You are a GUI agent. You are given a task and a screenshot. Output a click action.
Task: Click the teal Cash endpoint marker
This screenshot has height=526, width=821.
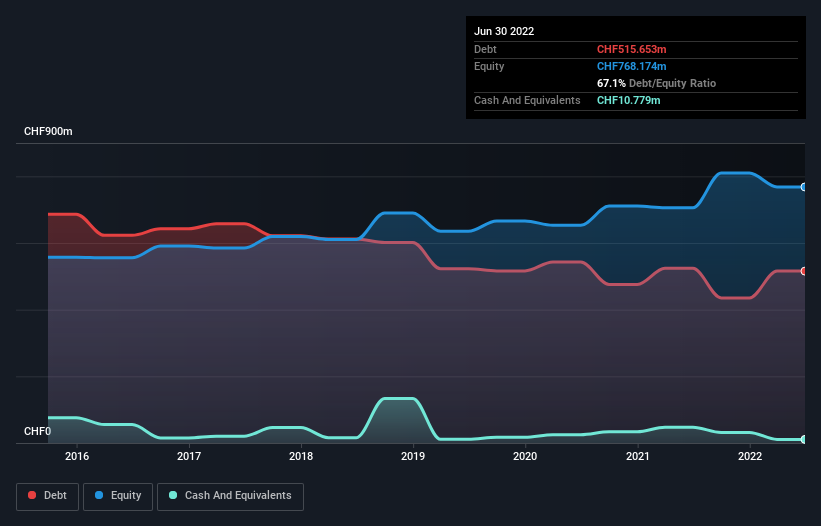click(804, 439)
